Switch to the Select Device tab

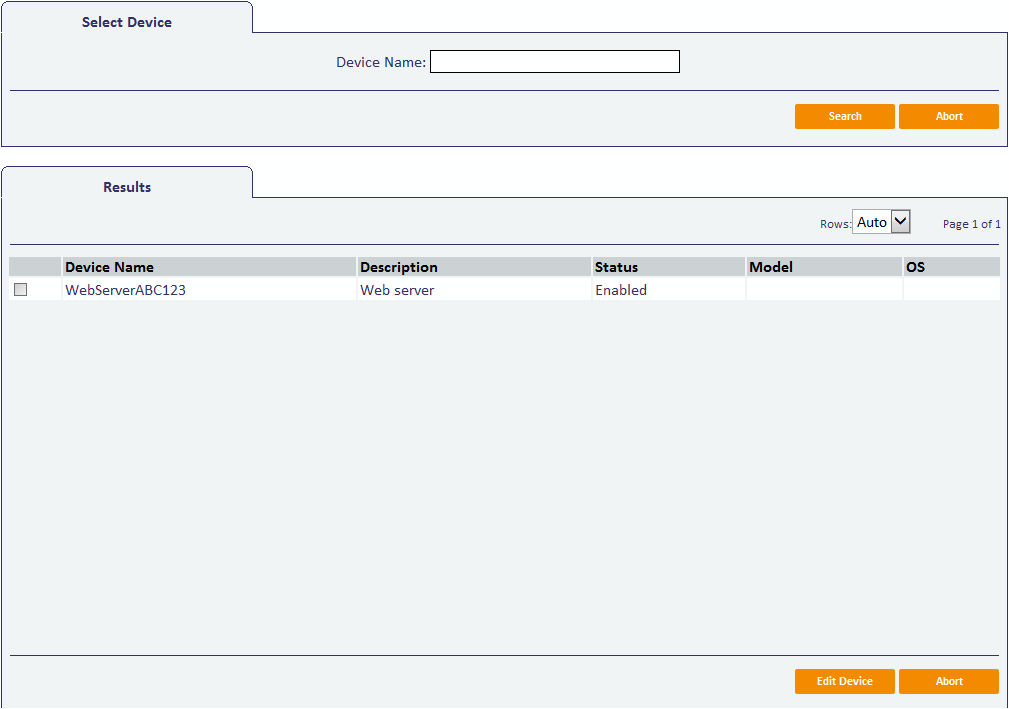coord(127,22)
